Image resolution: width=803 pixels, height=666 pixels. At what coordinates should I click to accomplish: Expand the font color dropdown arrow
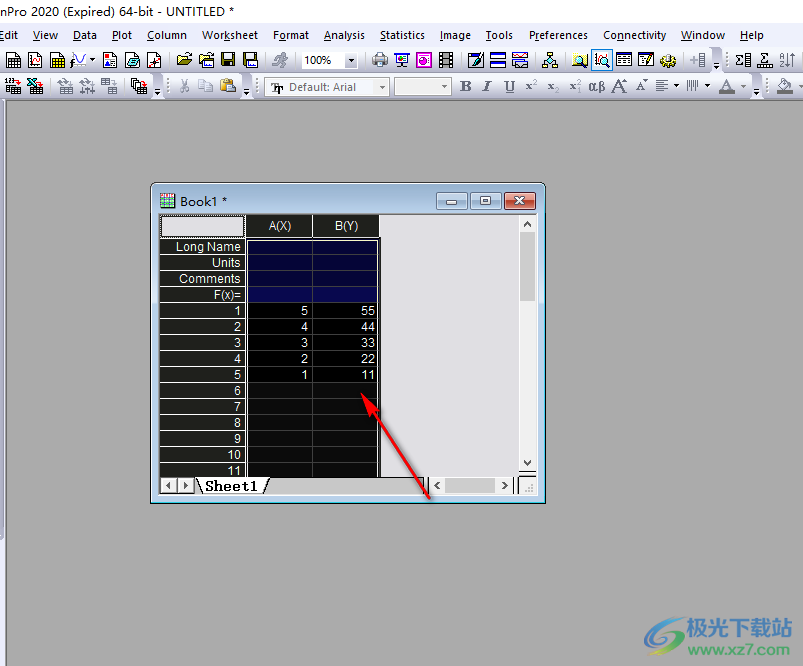pyautogui.click(x=743, y=86)
